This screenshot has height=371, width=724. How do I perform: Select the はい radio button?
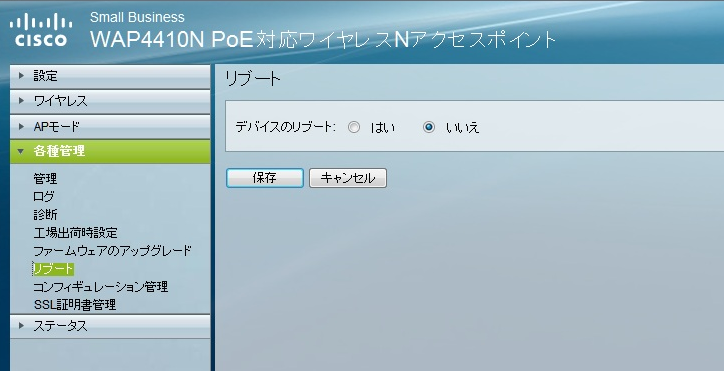coord(354,127)
